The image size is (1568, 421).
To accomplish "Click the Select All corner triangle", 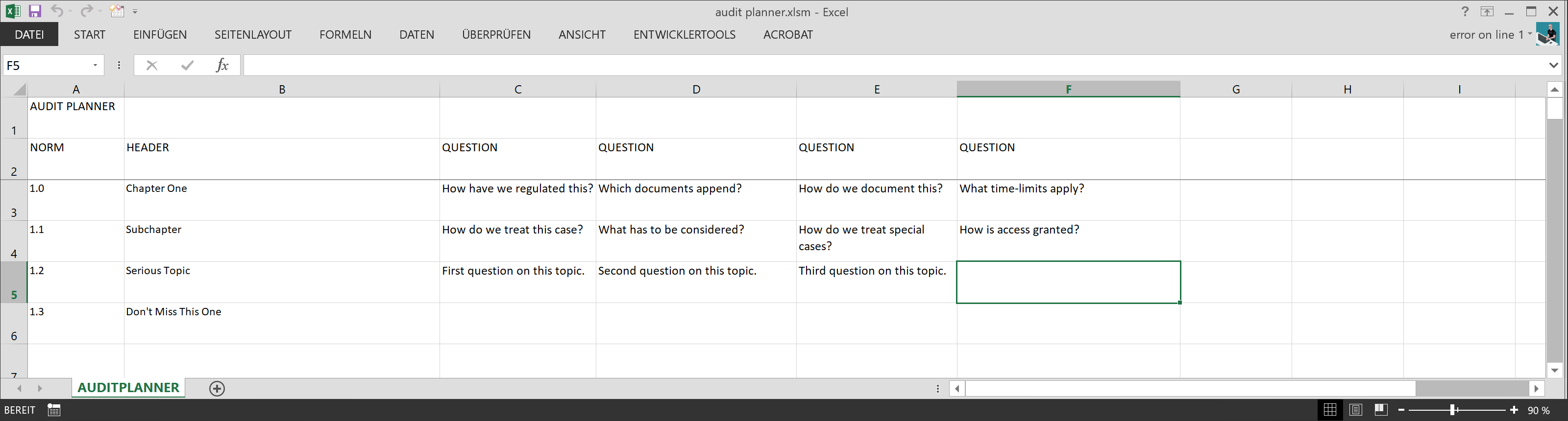I will [20, 90].
